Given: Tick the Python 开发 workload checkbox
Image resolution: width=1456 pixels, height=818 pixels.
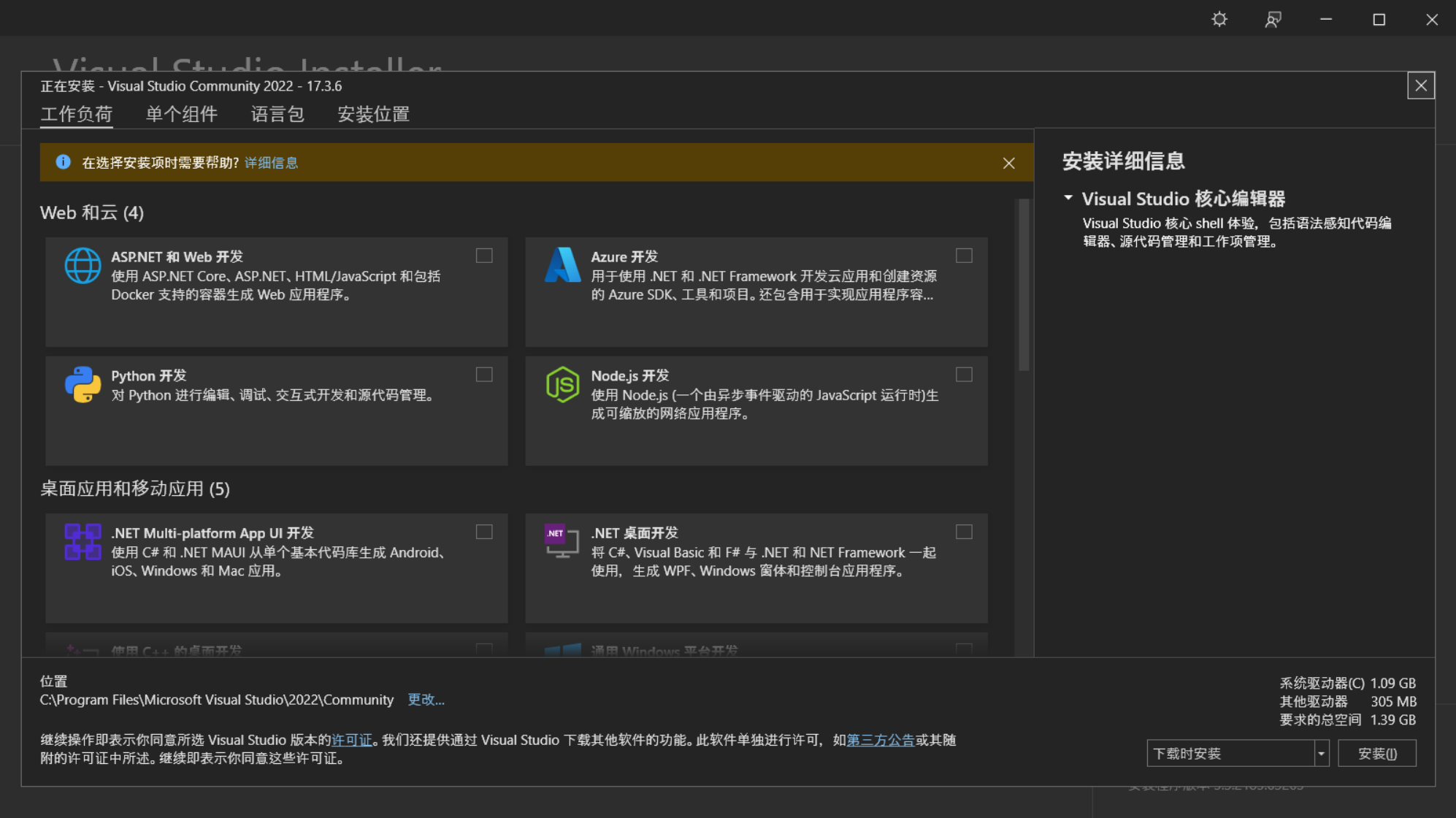Looking at the screenshot, I should tap(484, 375).
